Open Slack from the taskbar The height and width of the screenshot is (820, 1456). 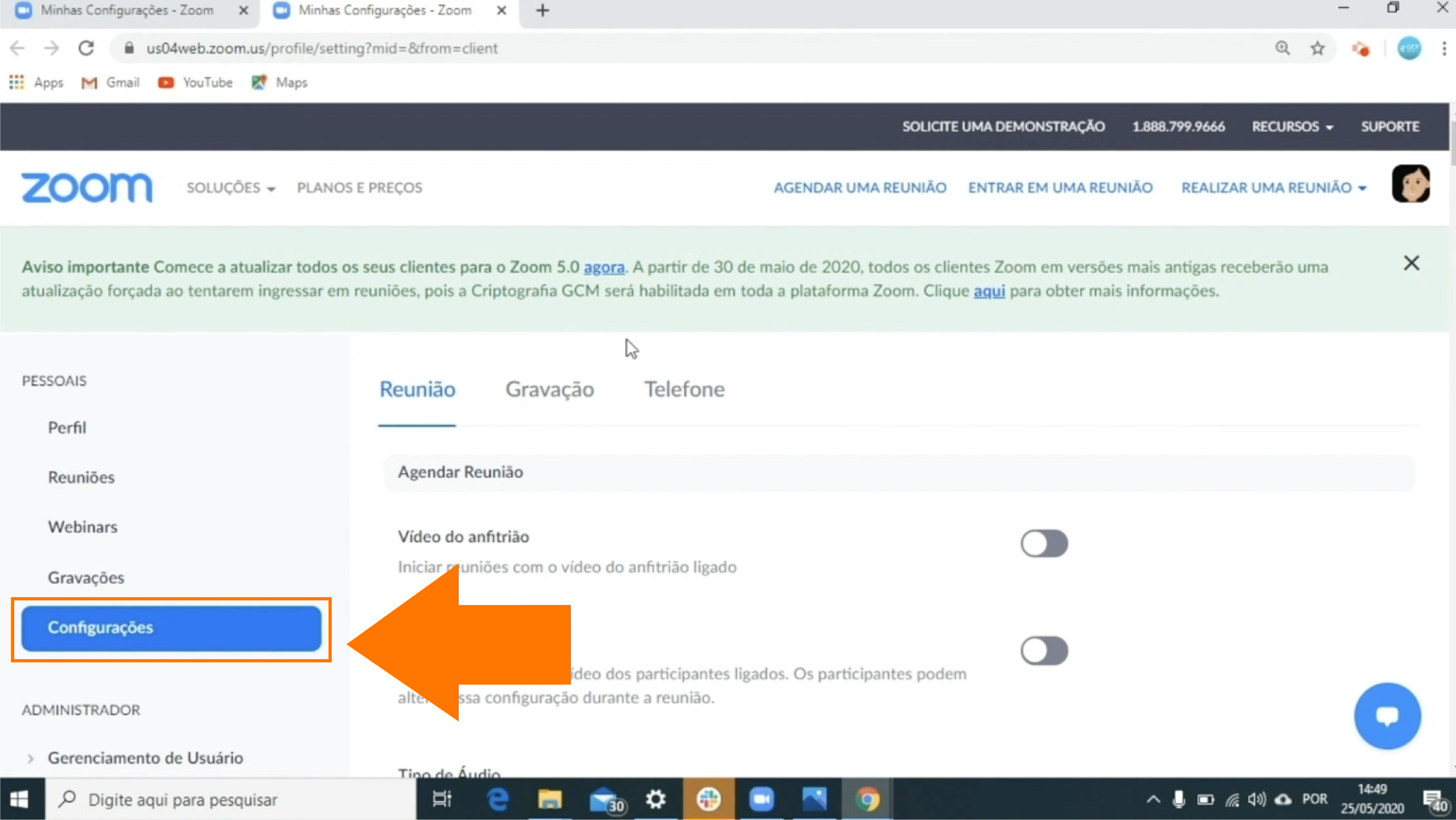point(708,799)
